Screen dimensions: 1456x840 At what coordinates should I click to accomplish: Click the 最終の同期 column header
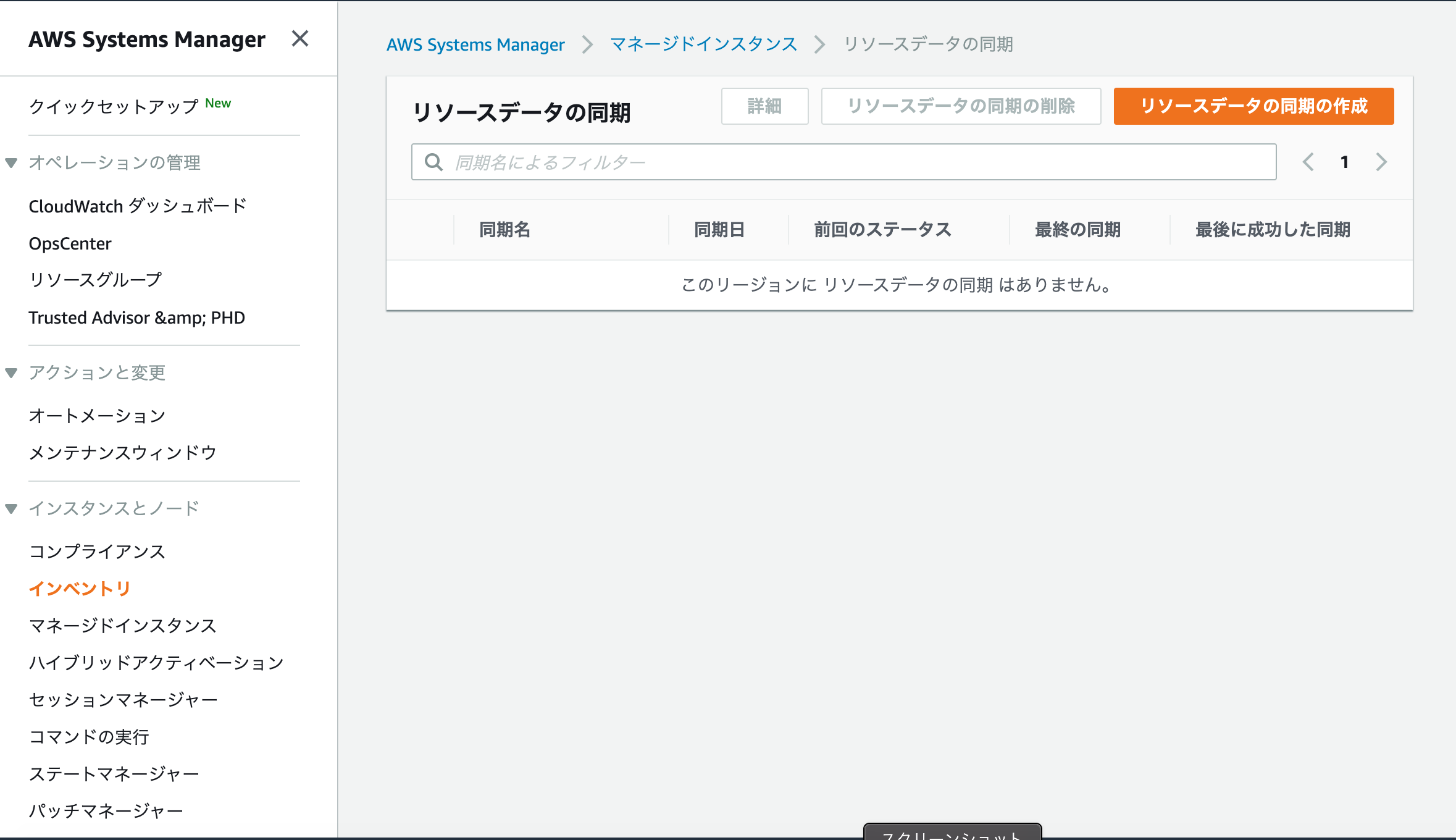(x=1077, y=230)
